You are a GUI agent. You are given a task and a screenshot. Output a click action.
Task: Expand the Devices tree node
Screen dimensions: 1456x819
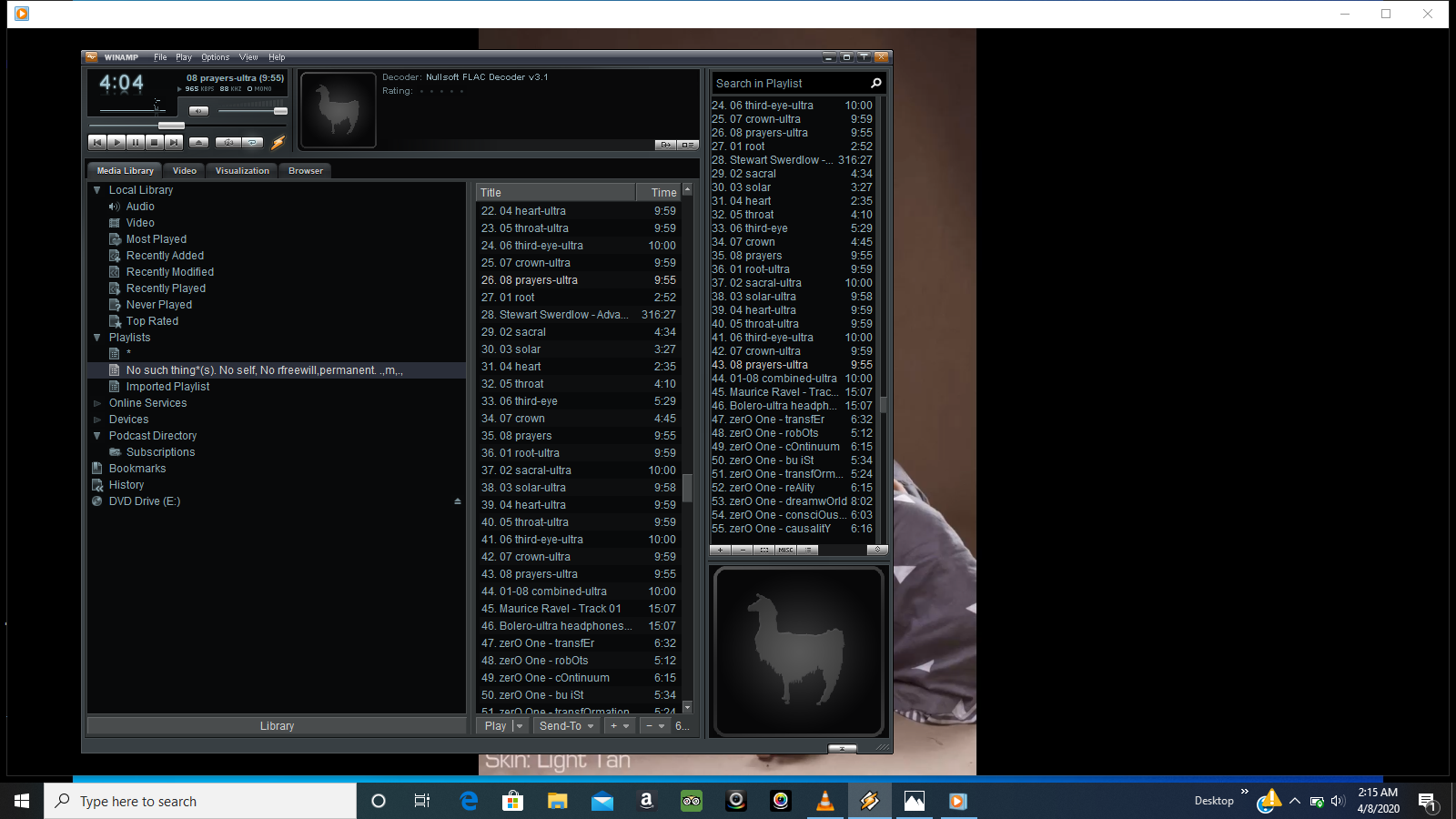pos(96,420)
